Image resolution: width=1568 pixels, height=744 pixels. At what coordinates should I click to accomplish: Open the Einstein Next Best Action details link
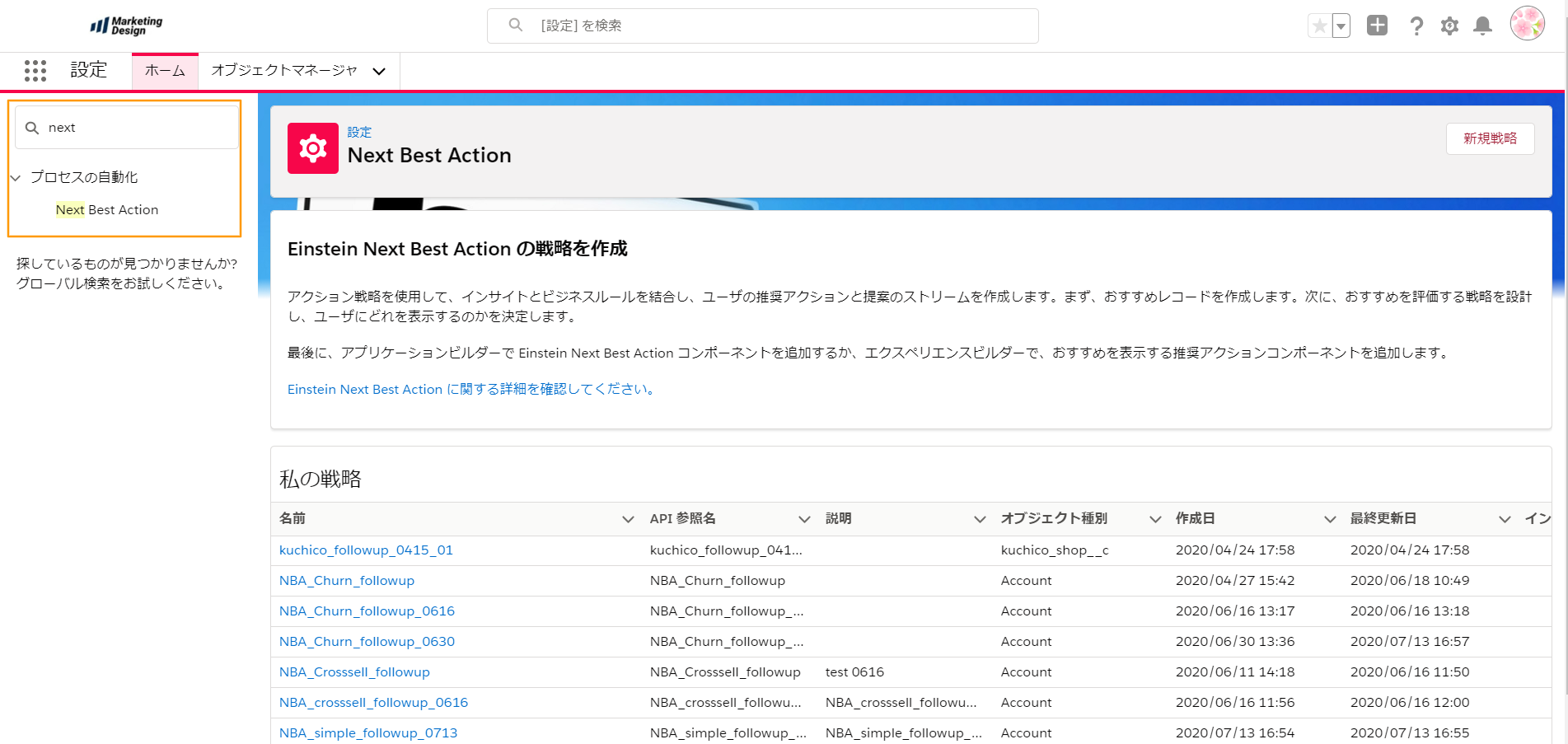pyautogui.click(x=470, y=390)
